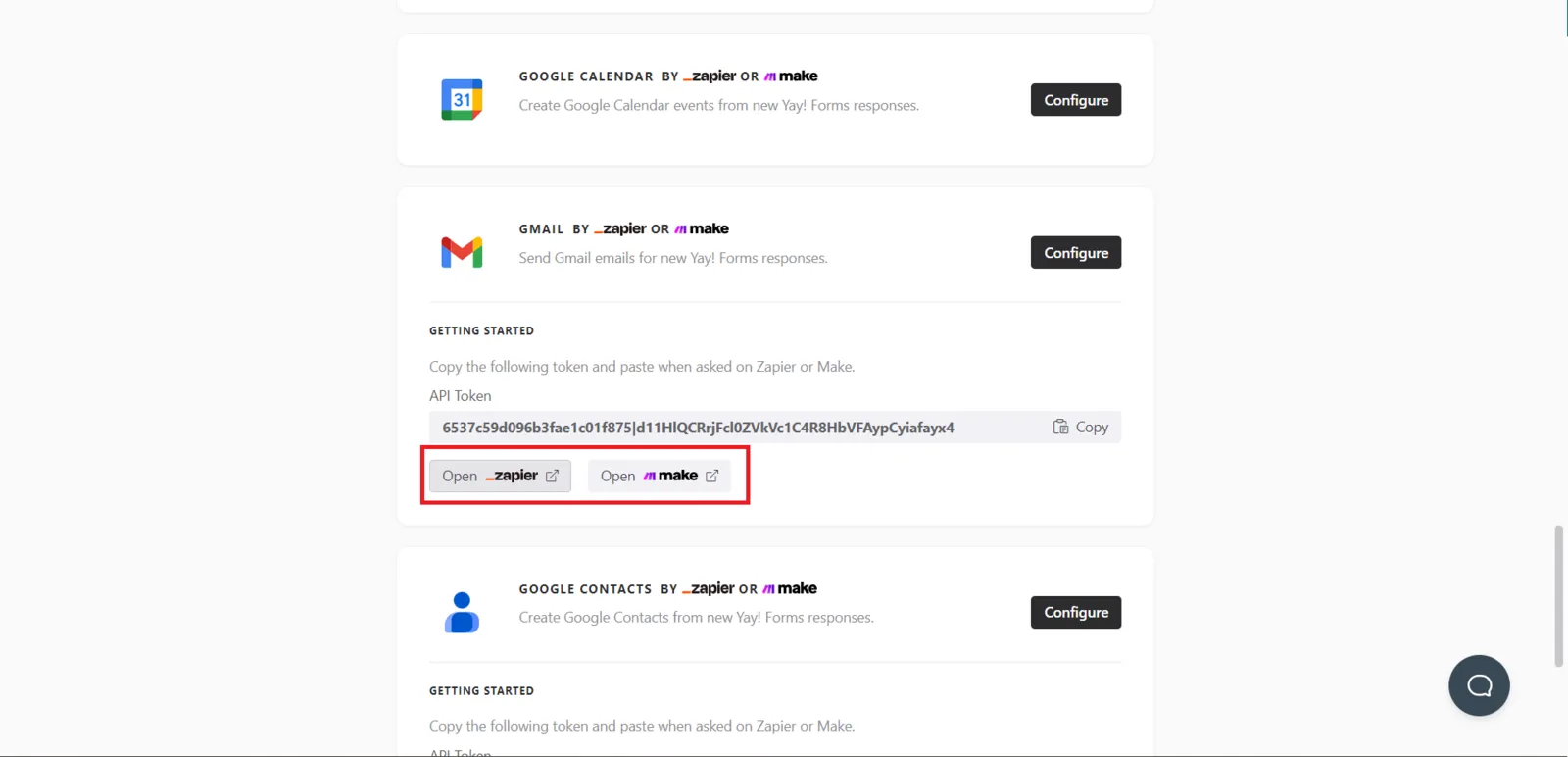Click the "API Token" label in Gmail card

[x=461, y=396]
